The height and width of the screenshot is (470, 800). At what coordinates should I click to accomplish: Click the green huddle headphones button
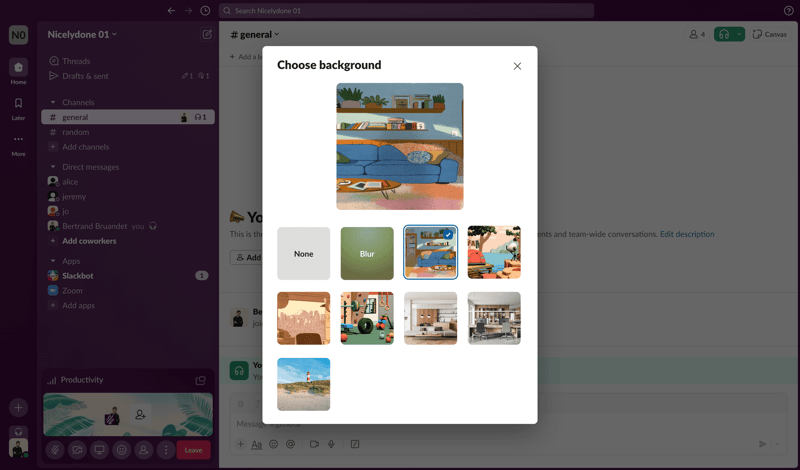click(x=724, y=34)
